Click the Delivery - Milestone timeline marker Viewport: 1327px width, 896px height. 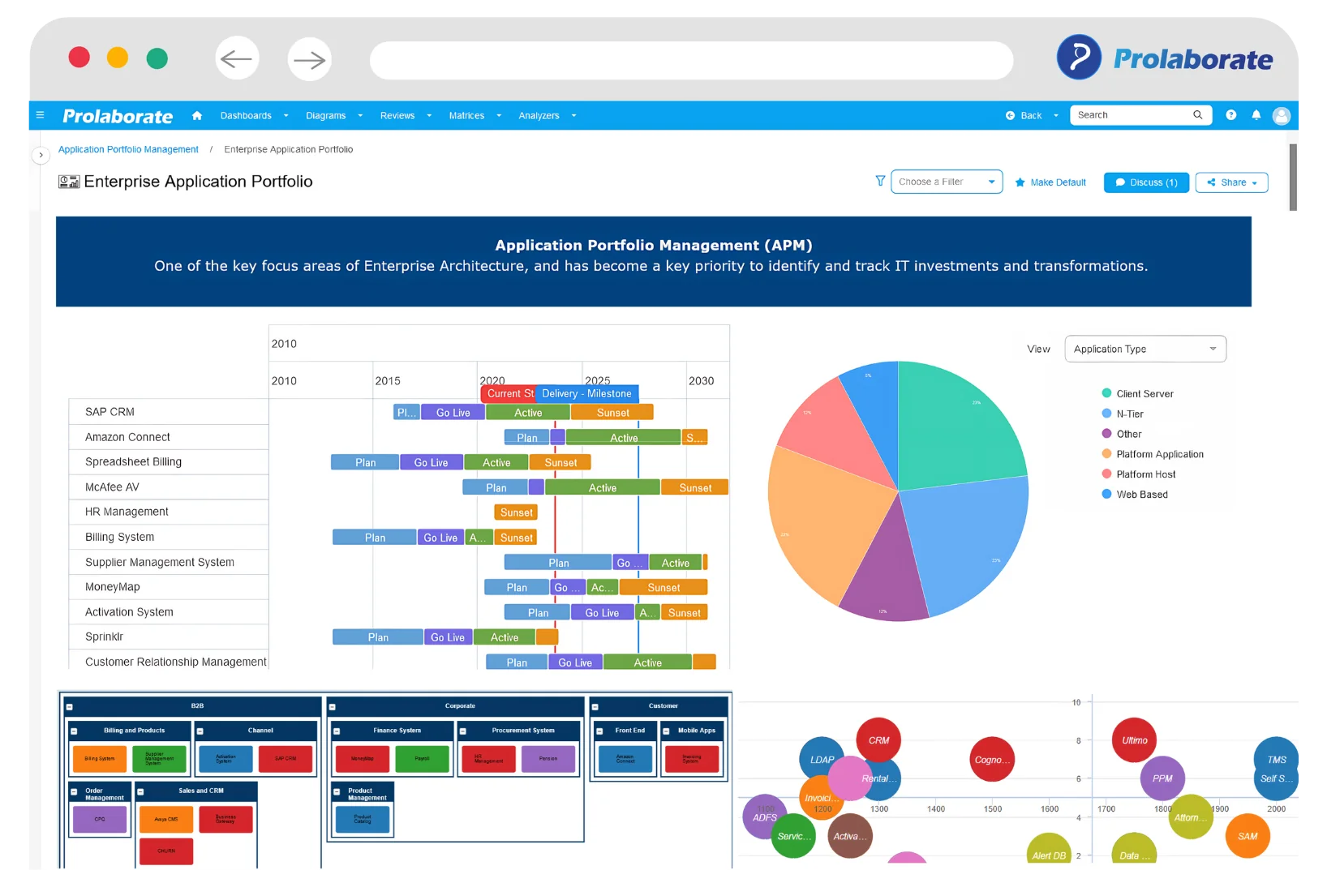[586, 394]
